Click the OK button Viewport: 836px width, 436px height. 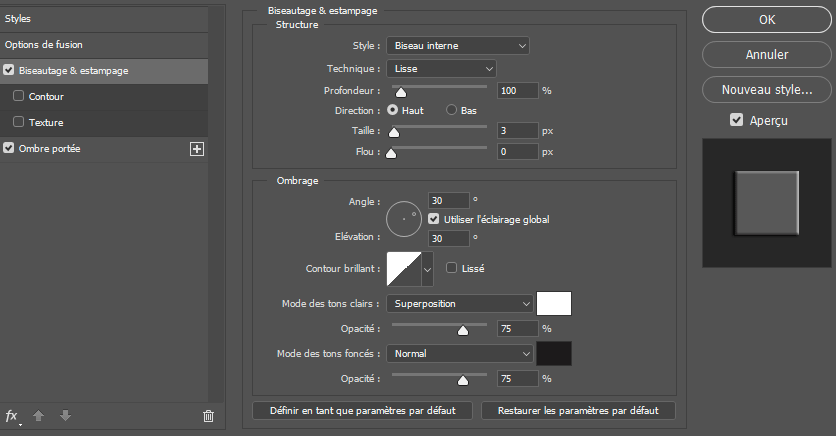pos(767,18)
